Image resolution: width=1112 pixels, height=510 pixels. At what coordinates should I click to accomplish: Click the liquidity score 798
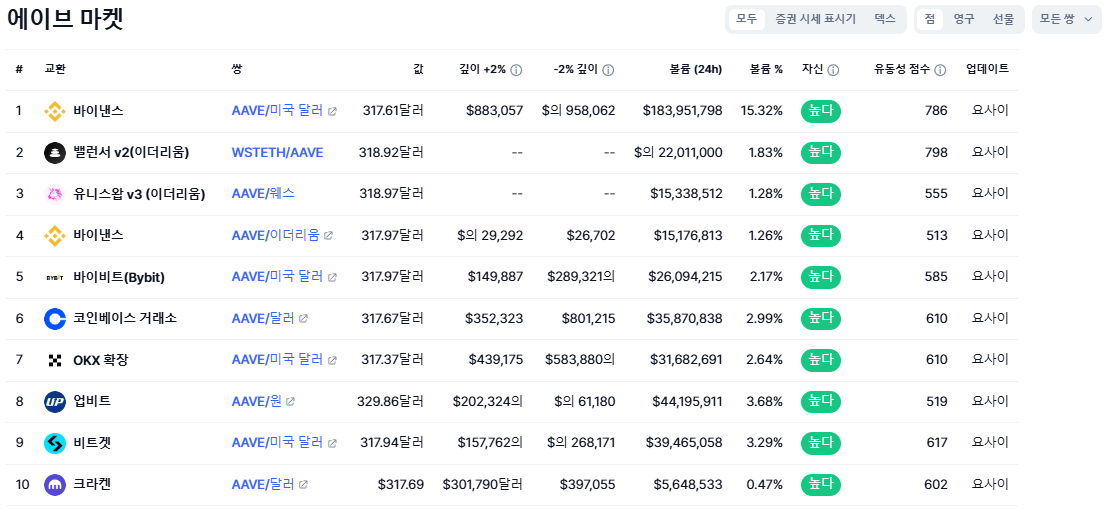tap(936, 153)
